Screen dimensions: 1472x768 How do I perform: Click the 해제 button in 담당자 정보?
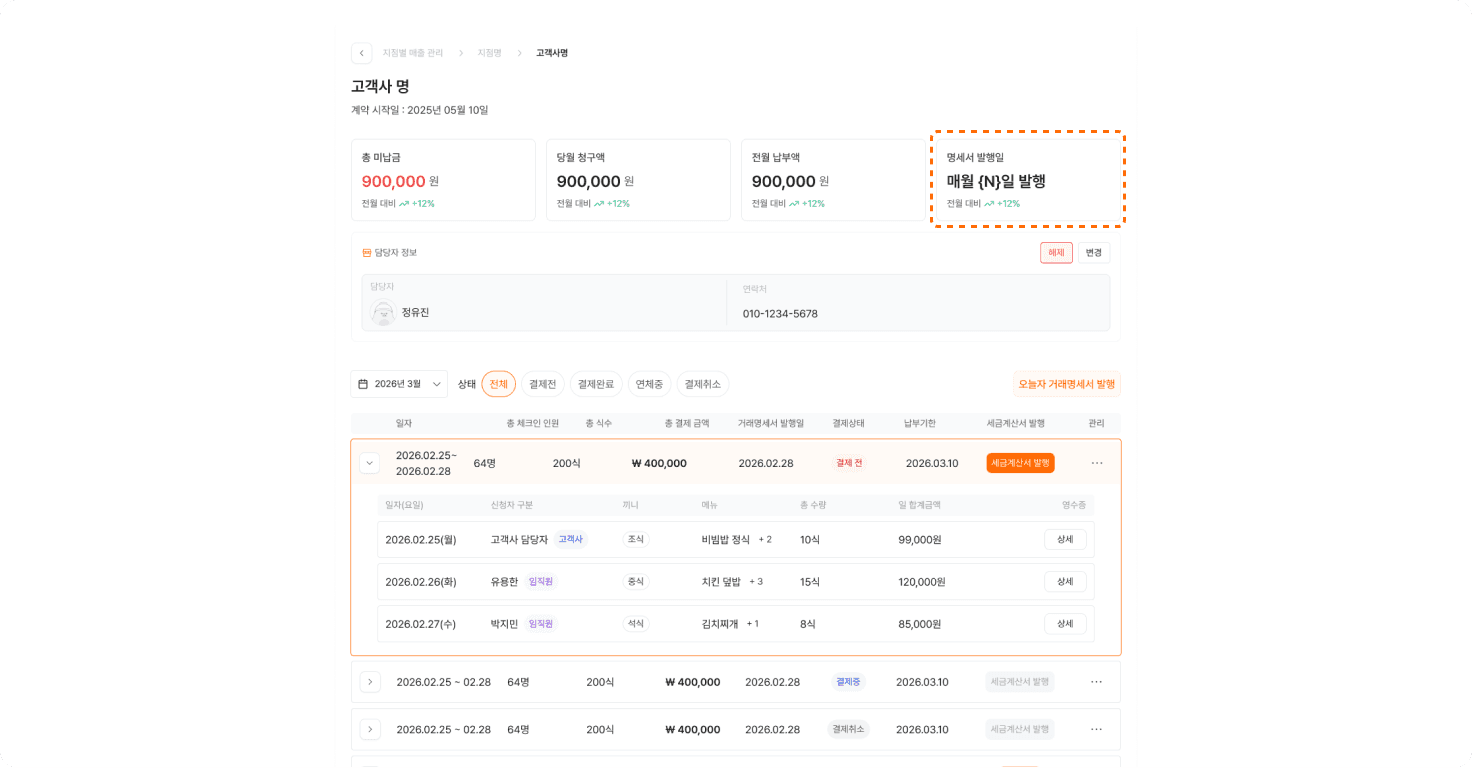[1056, 253]
